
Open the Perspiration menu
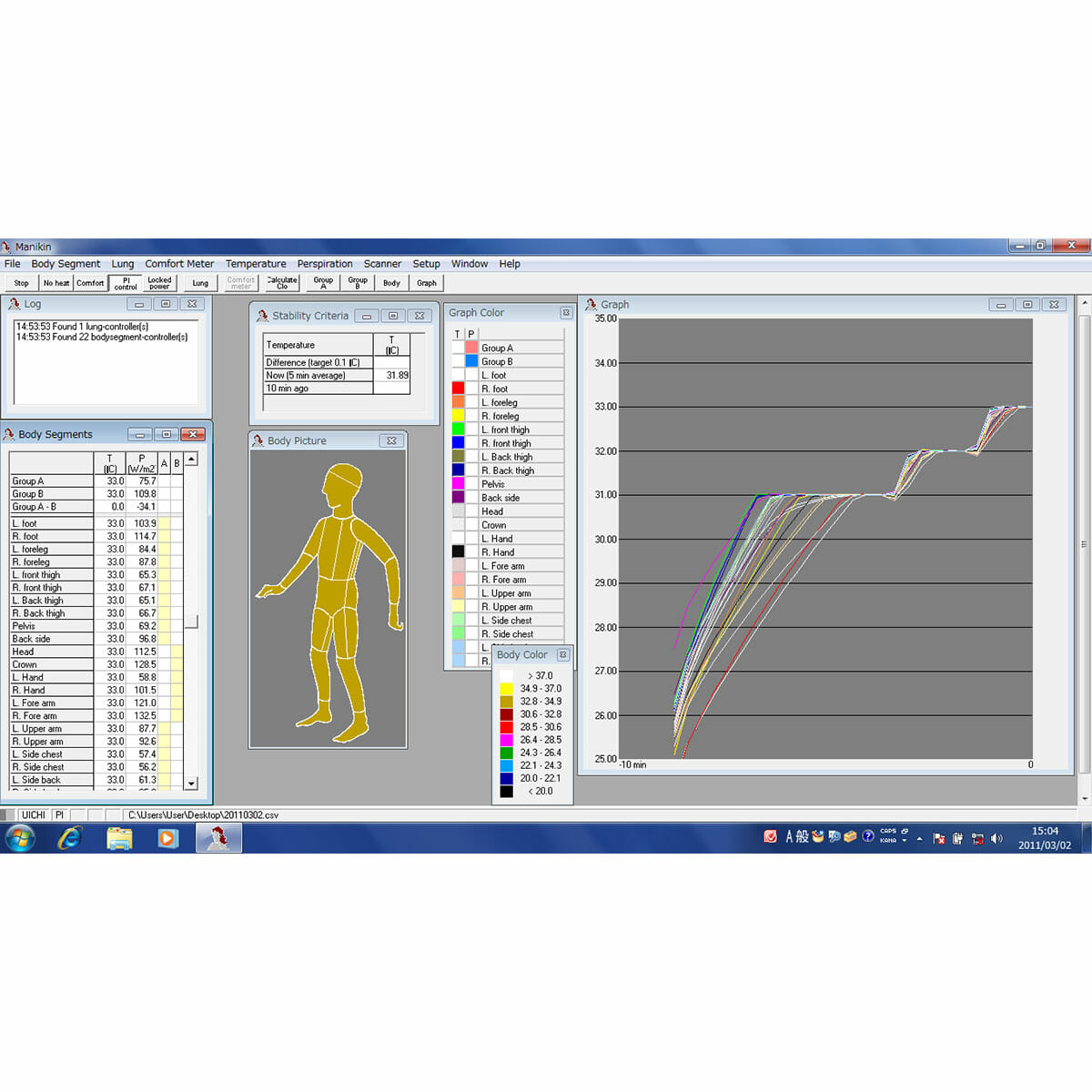pos(325,264)
